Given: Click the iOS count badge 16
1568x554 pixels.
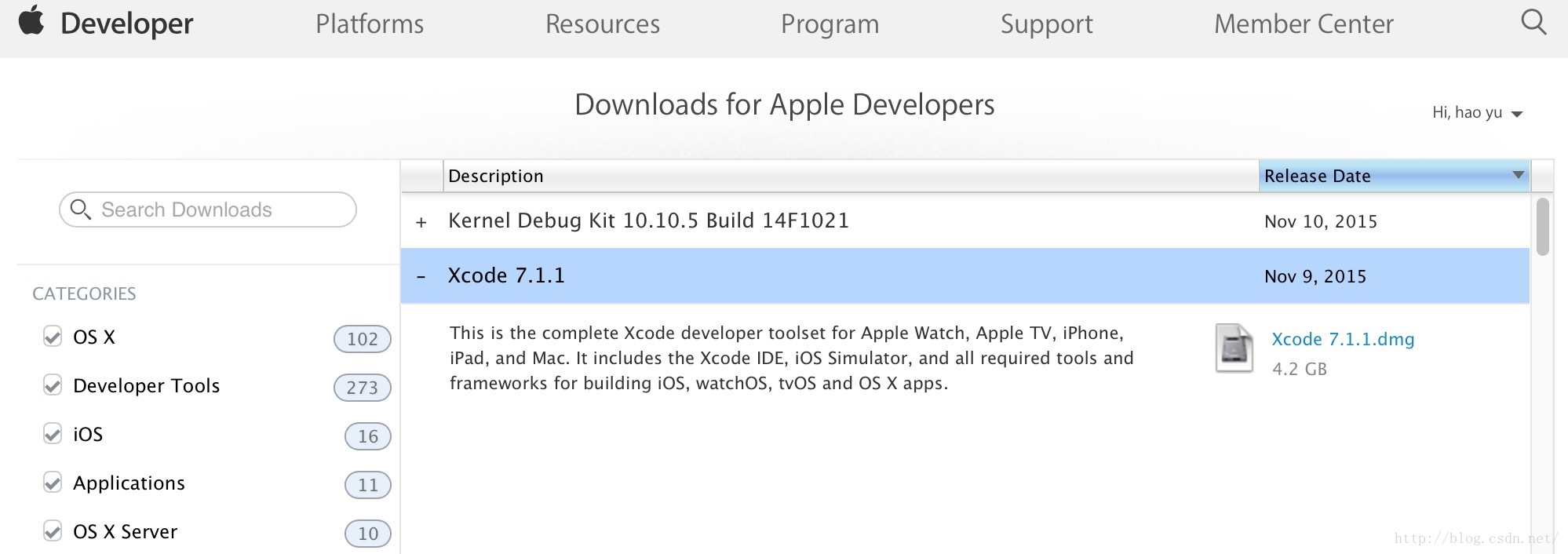Looking at the screenshot, I should (368, 436).
